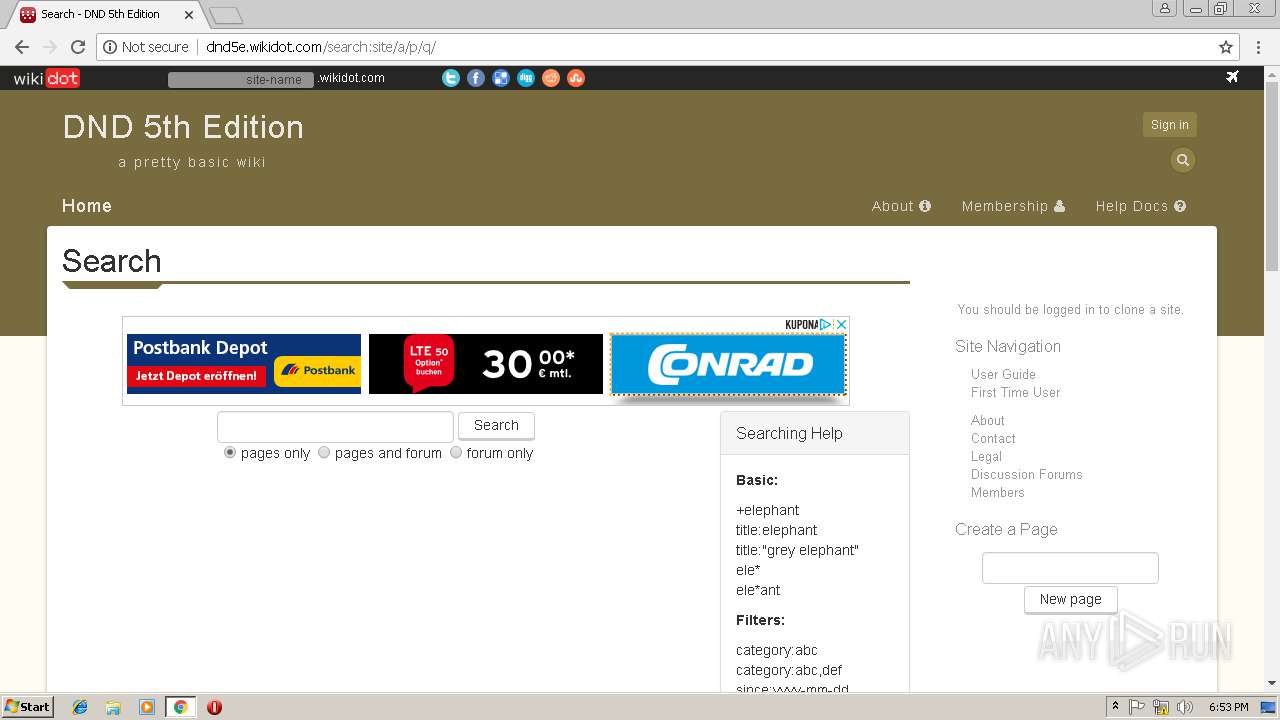View site info next to Not secure
The image size is (1280, 720).
111,47
